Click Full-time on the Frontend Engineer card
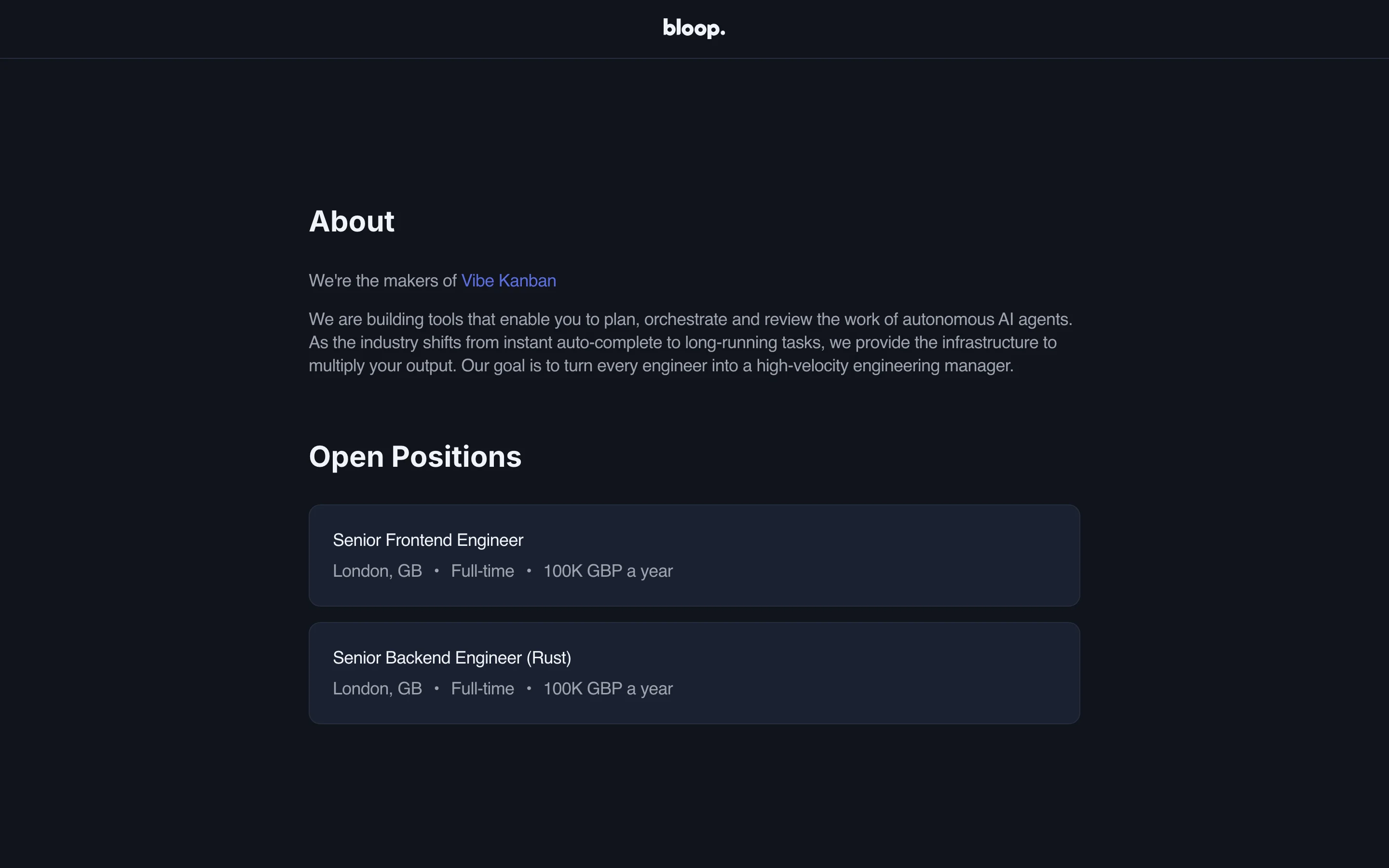Screen dimensions: 1389x868 [x=482, y=571]
